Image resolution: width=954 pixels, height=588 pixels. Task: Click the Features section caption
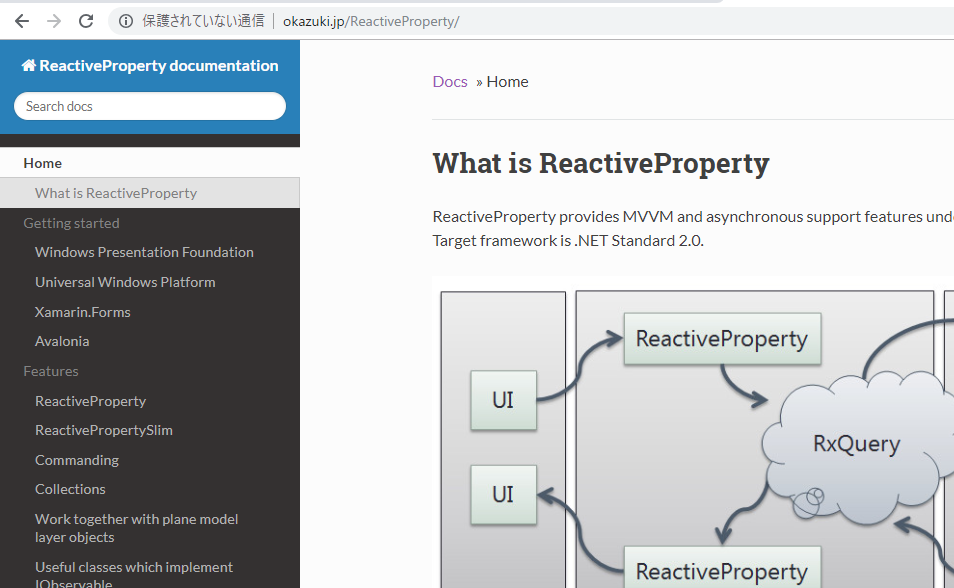click(x=51, y=371)
